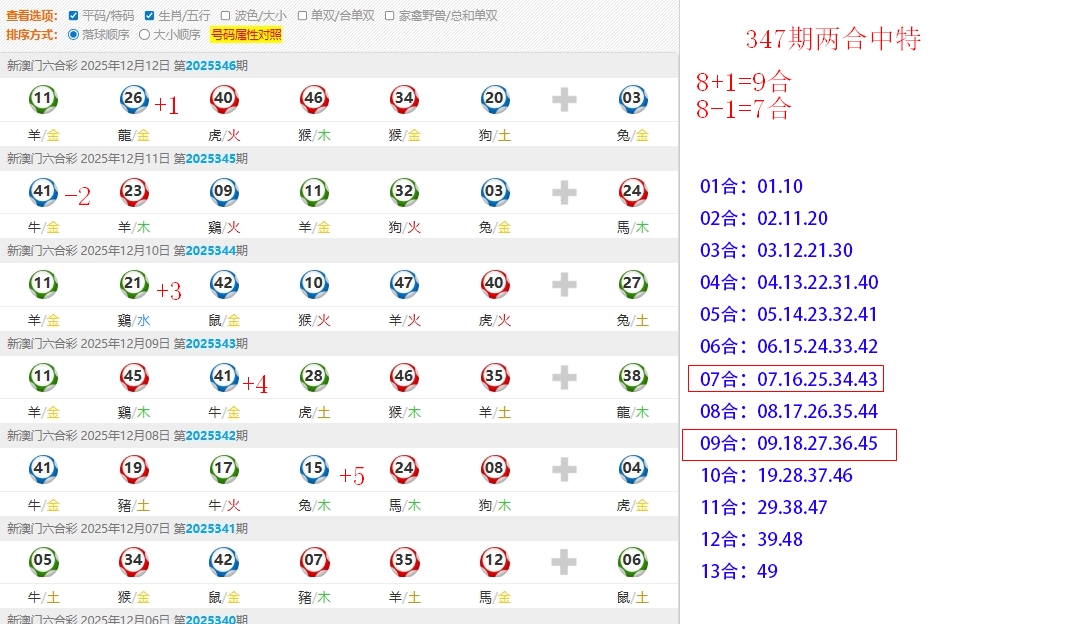Click the gray plus sign in draw 2025346
Image resolution: width=1067 pixels, height=624 pixels.
[564, 99]
